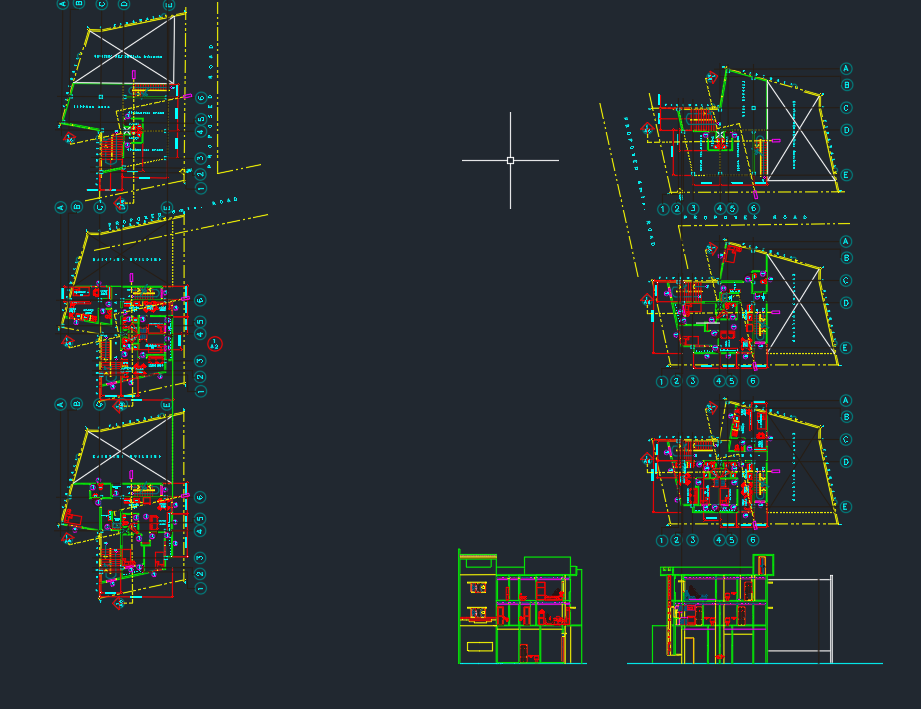Select the magenta marker right of the top-right plan
Image resolution: width=921 pixels, height=709 pixels.
775,141
